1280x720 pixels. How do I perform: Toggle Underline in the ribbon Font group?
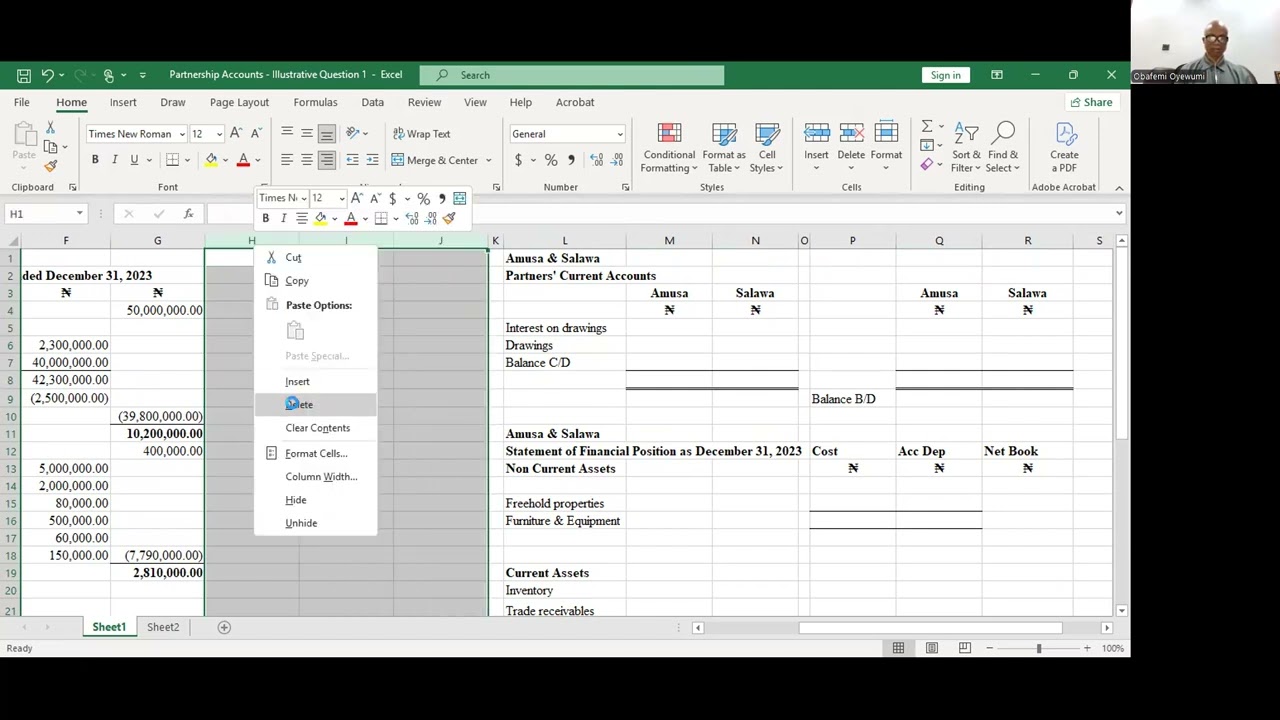click(133, 160)
